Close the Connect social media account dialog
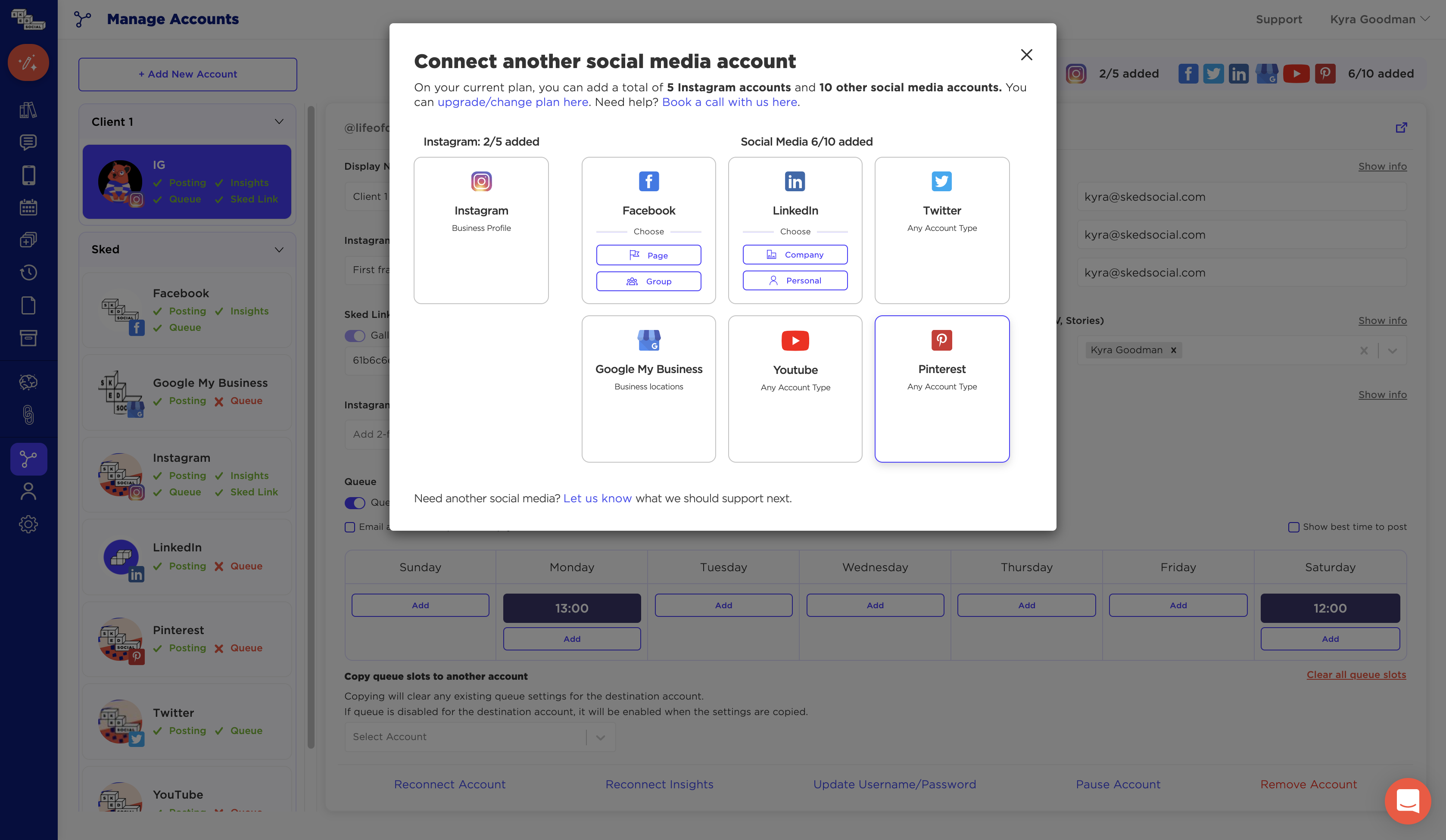 [1026, 55]
